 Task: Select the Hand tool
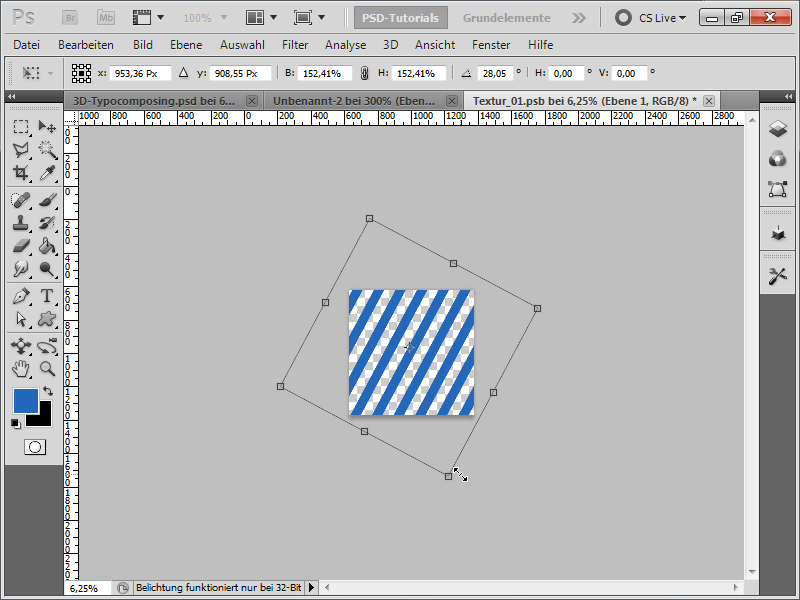21,369
